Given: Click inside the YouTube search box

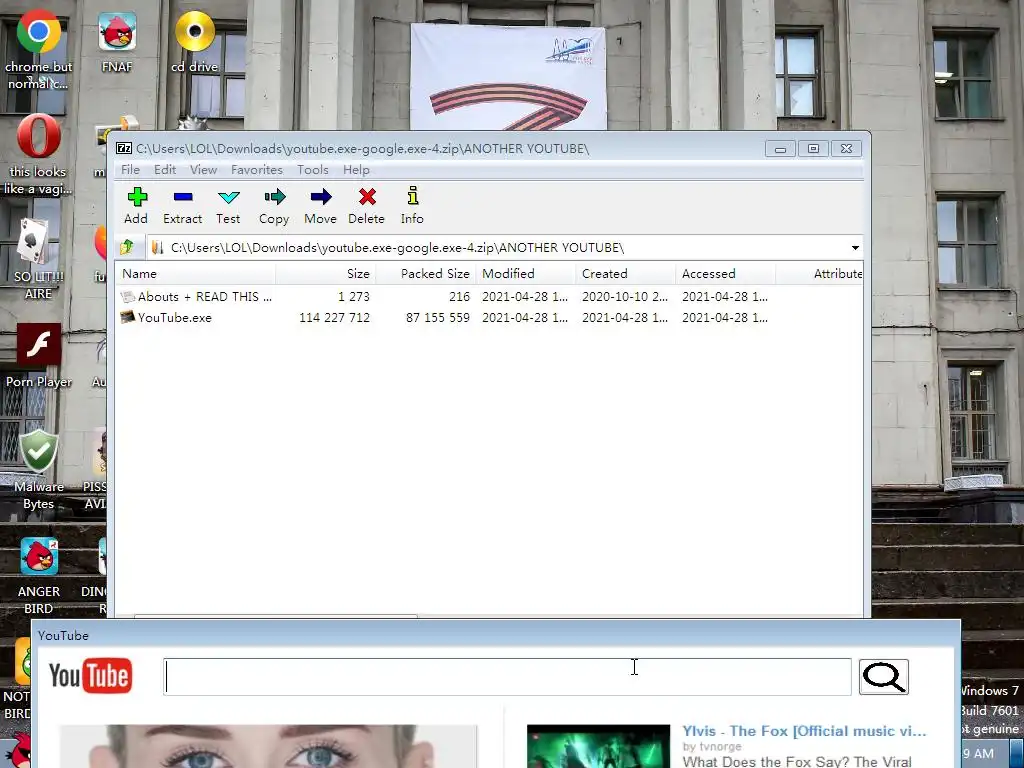Looking at the screenshot, I should coord(507,677).
